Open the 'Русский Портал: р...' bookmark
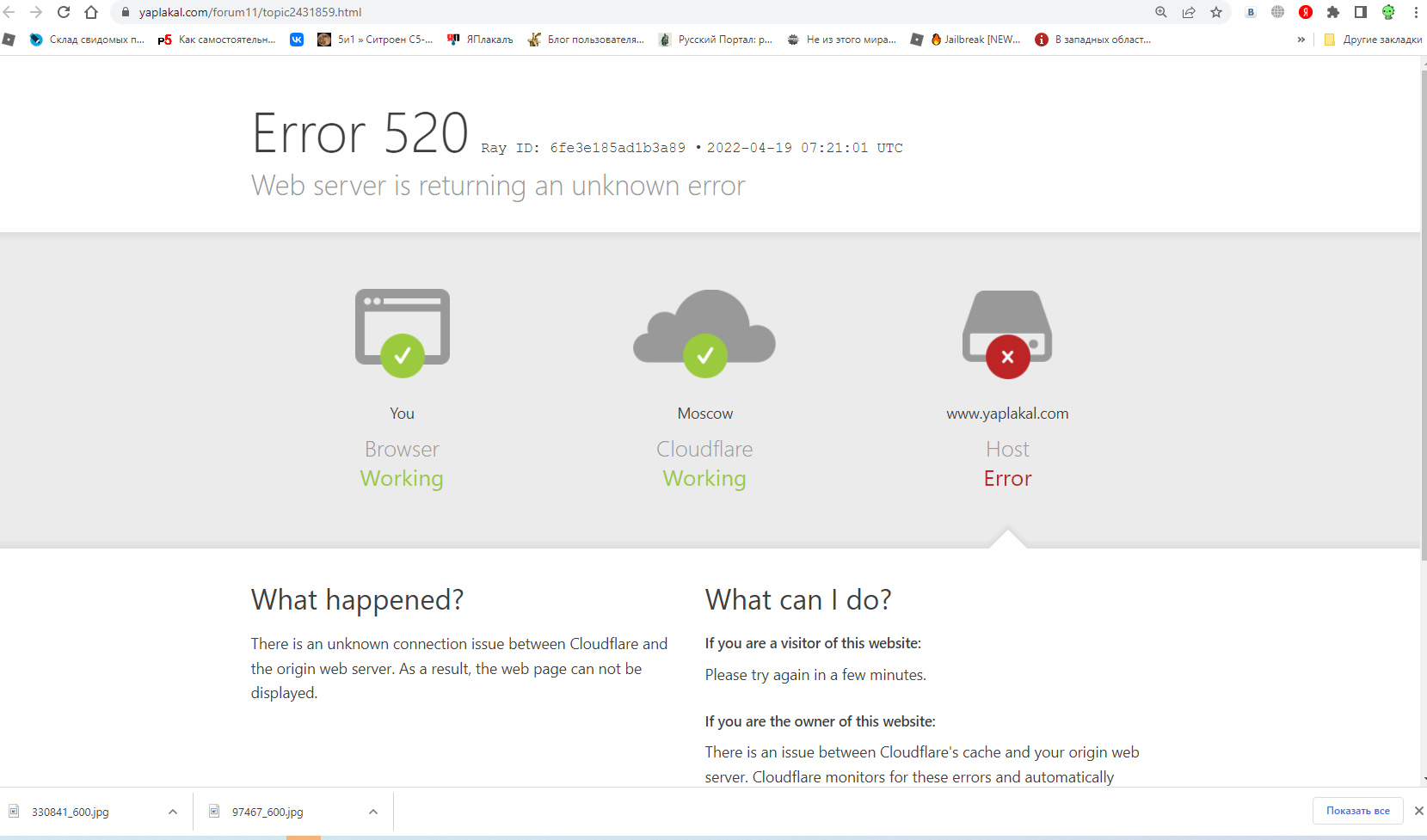Viewport: 1427px width, 840px height. (716, 40)
